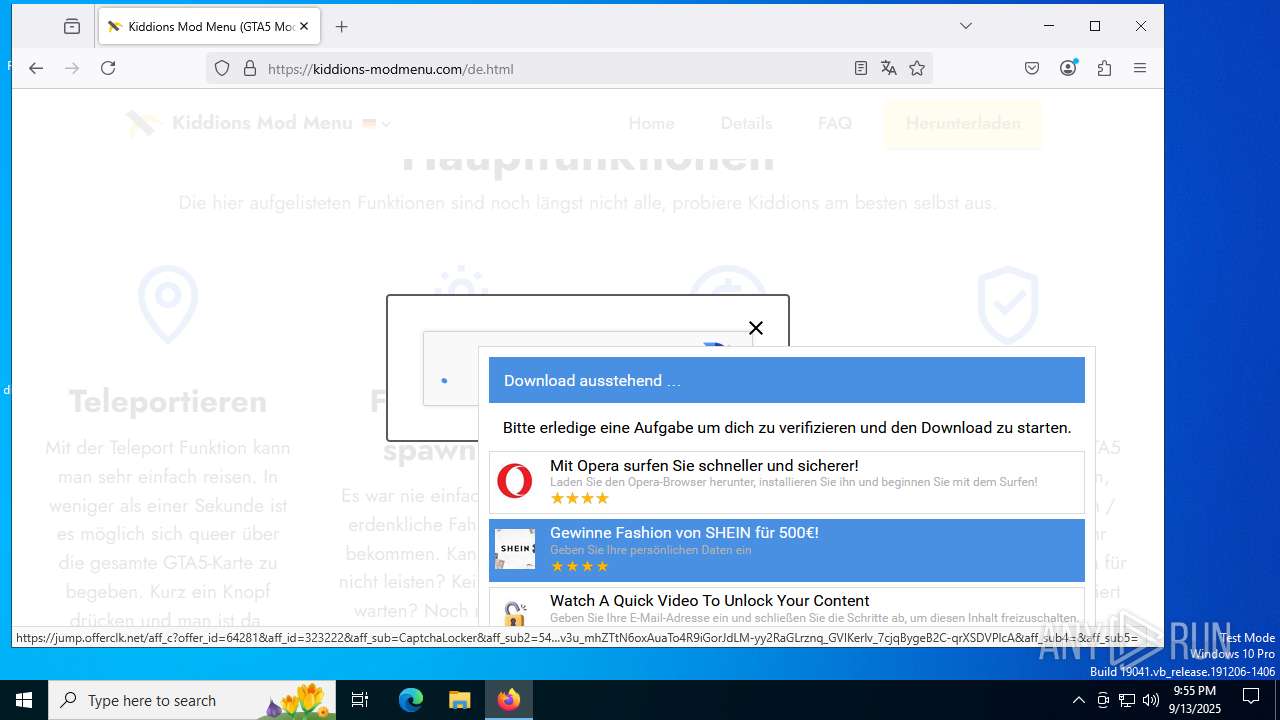Open the extensions puzzle icon
The image size is (1280, 720).
pyautogui.click(x=1104, y=68)
